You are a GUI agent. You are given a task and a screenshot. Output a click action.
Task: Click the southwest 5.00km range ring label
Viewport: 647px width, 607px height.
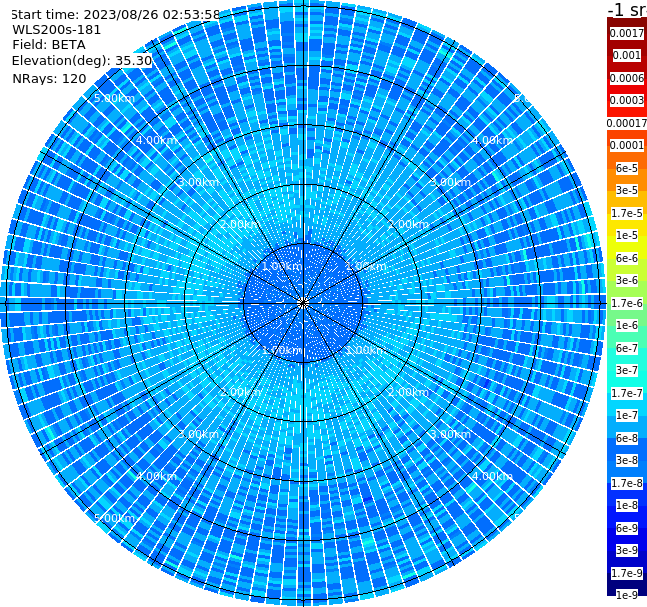coord(114,518)
